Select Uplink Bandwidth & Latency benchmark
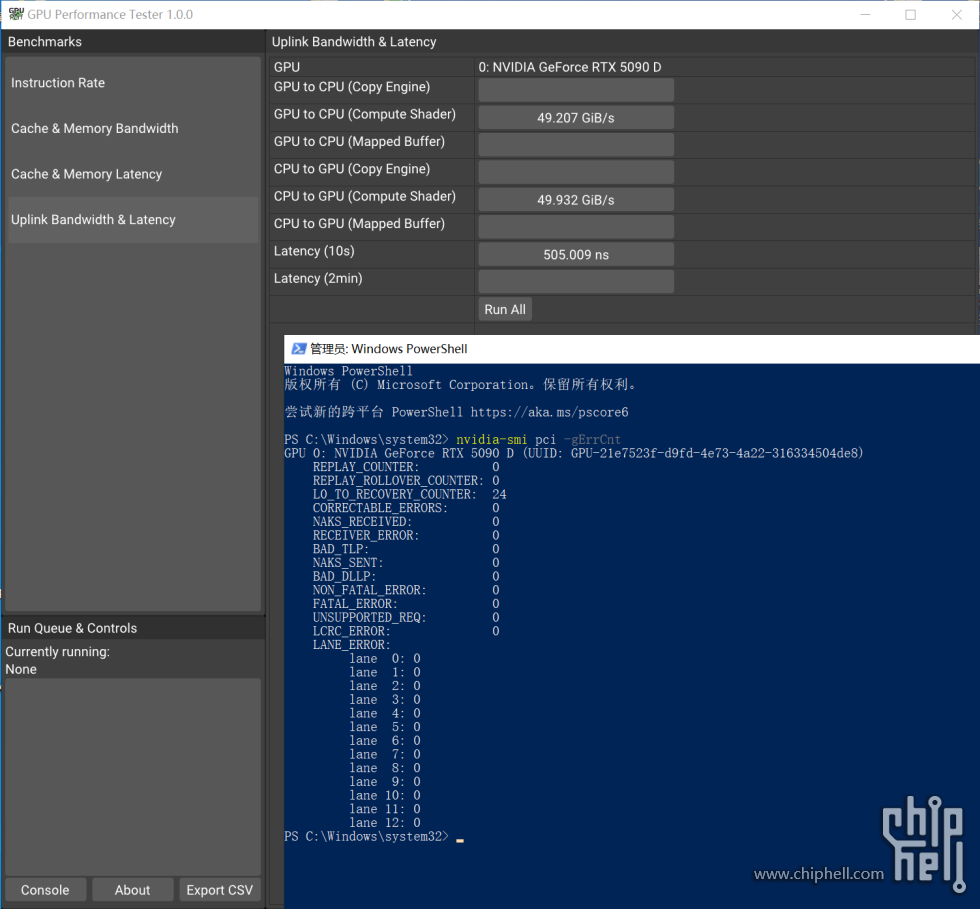Viewport: 980px width, 909px height. pyautogui.click(x=132, y=219)
